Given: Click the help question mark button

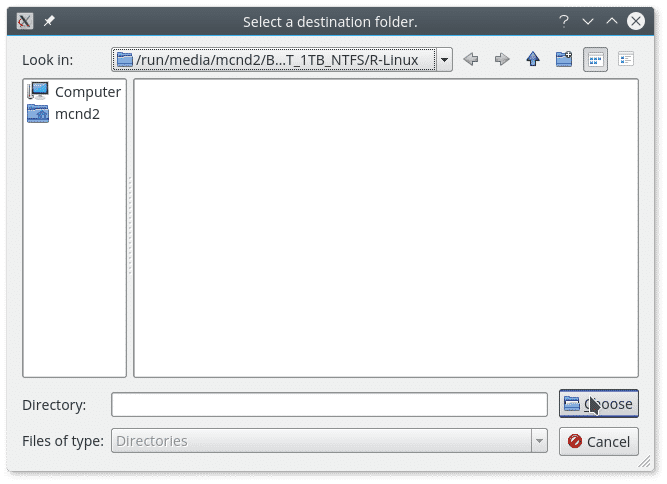Looking at the screenshot, I should (x=564, y=21).
